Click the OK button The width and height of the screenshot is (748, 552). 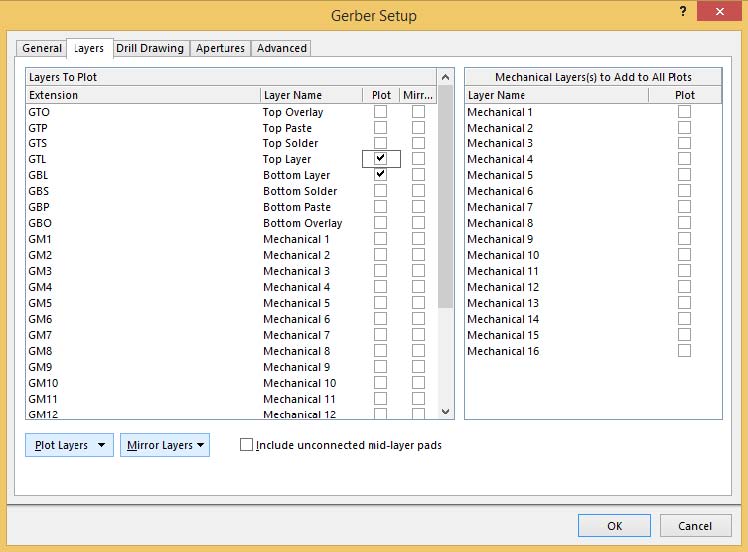(614, 526)
